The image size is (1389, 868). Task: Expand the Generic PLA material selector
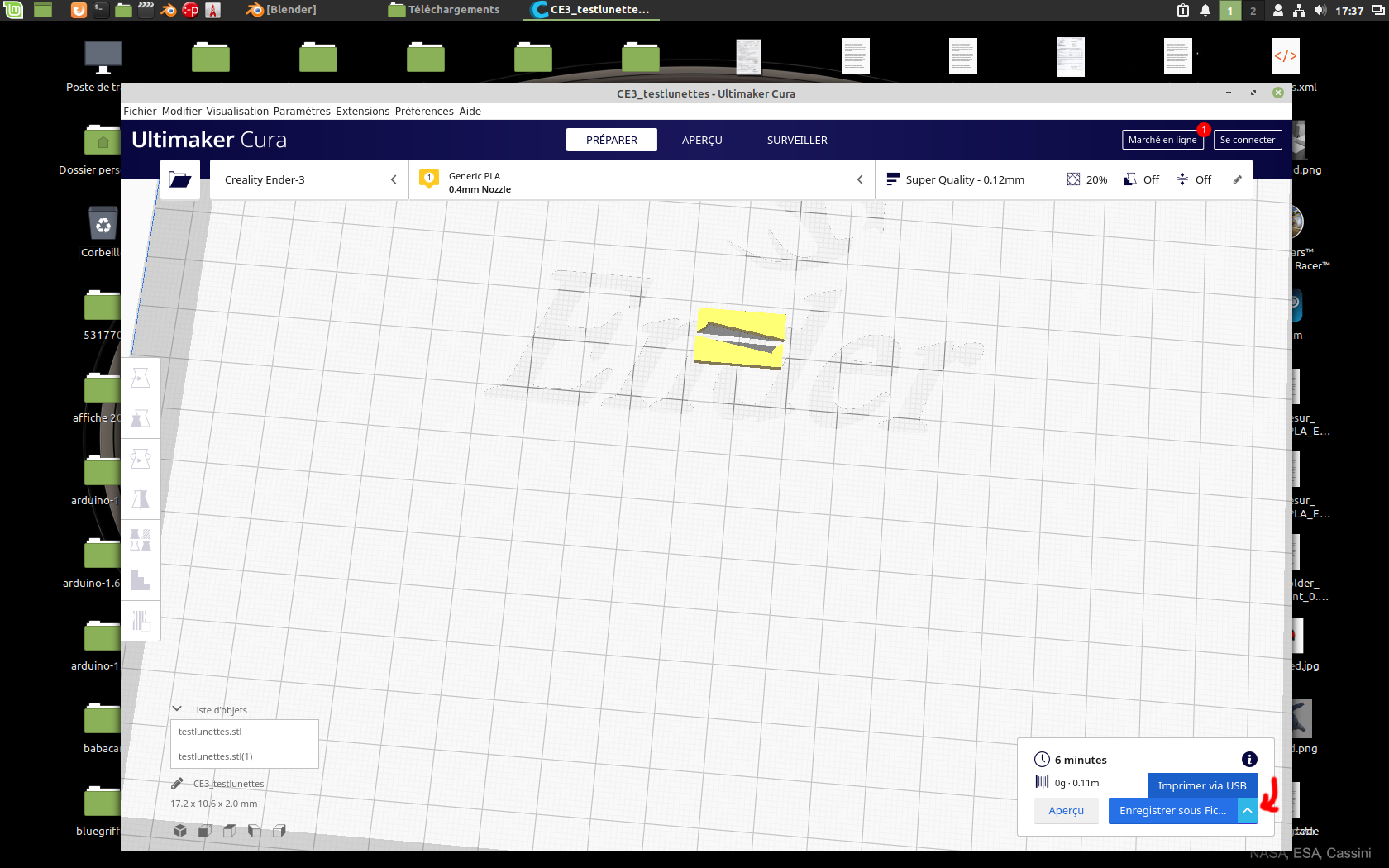(x=642, y=179)
